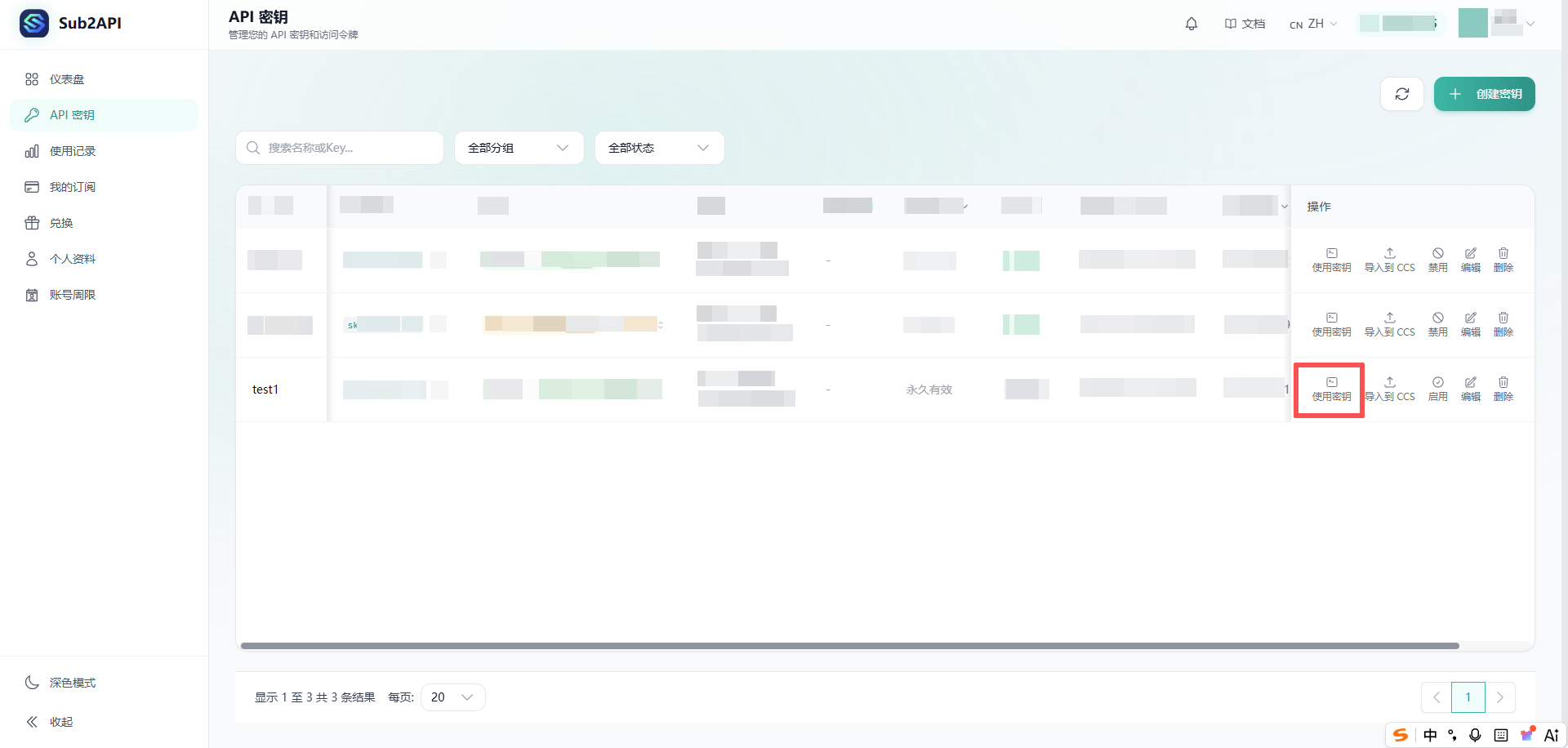Click the 创建密钥 create key button
The height and width of the screenshot is (748, 1568).
[1485, 94]
